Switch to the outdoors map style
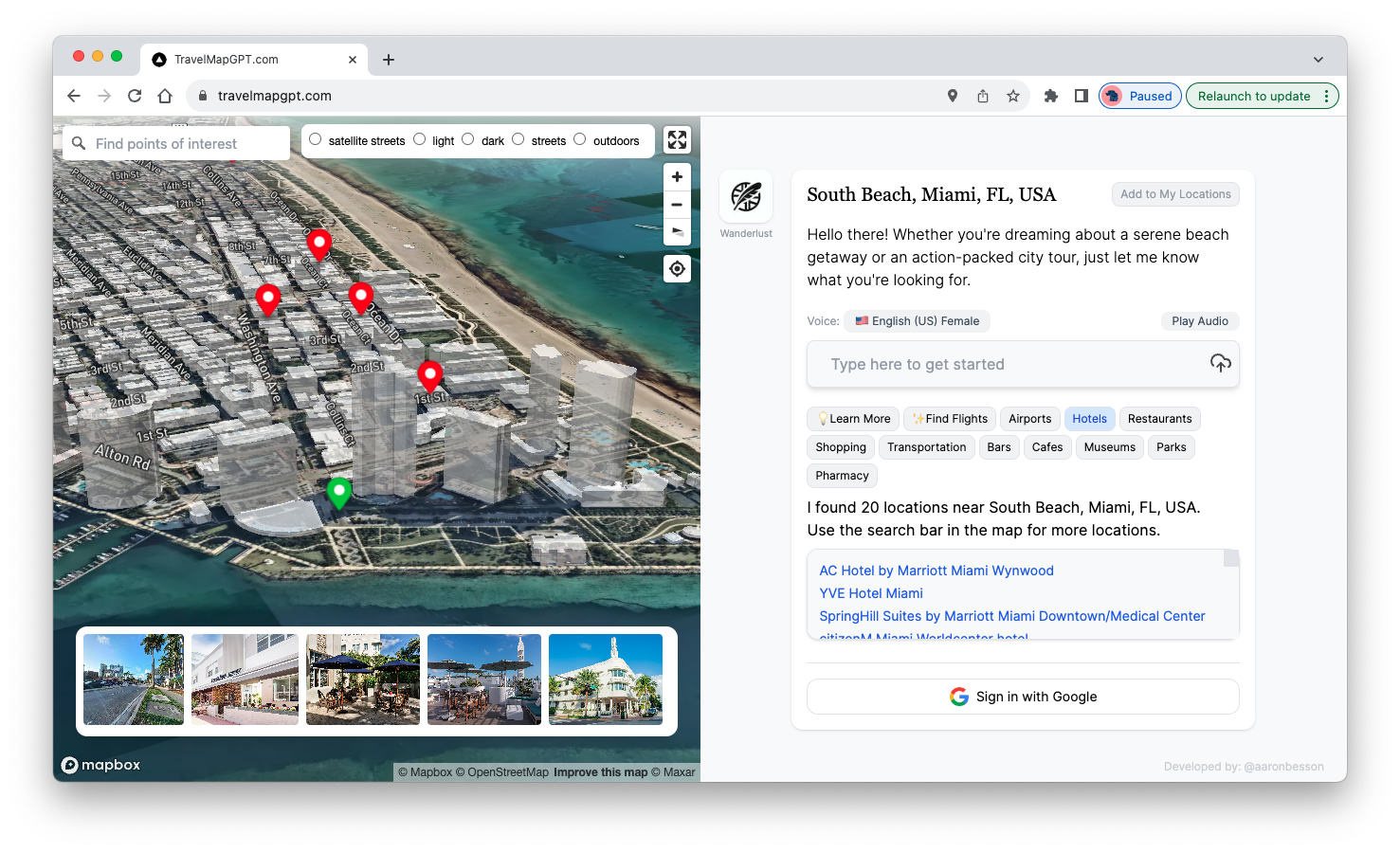This screenshot has width=1400, height=852. 580,139
